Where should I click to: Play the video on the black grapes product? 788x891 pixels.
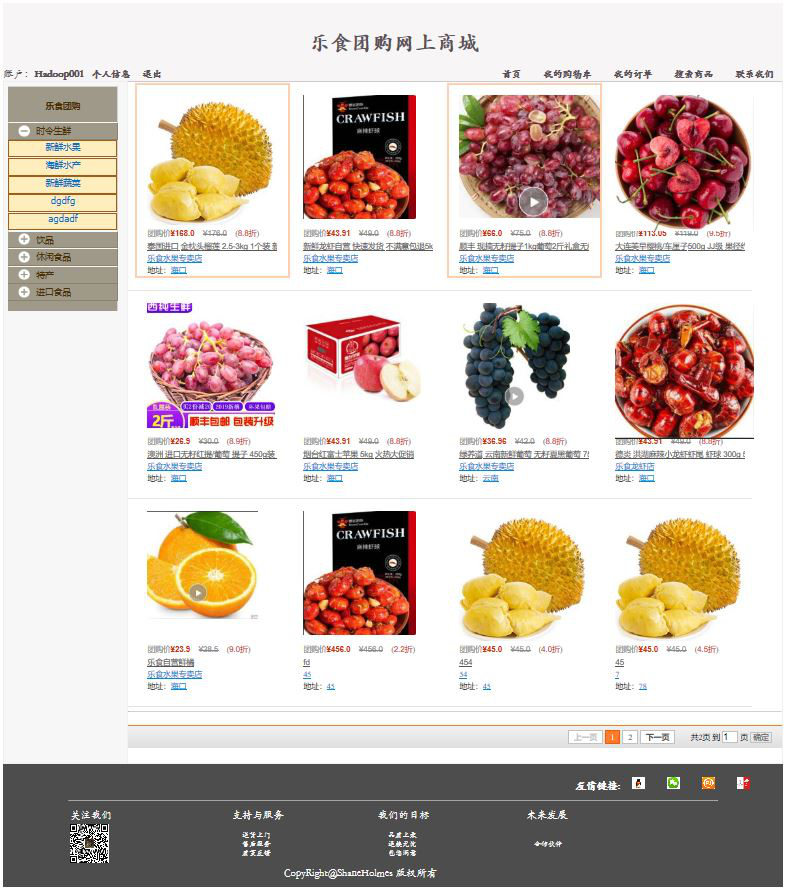coord(514,395)
